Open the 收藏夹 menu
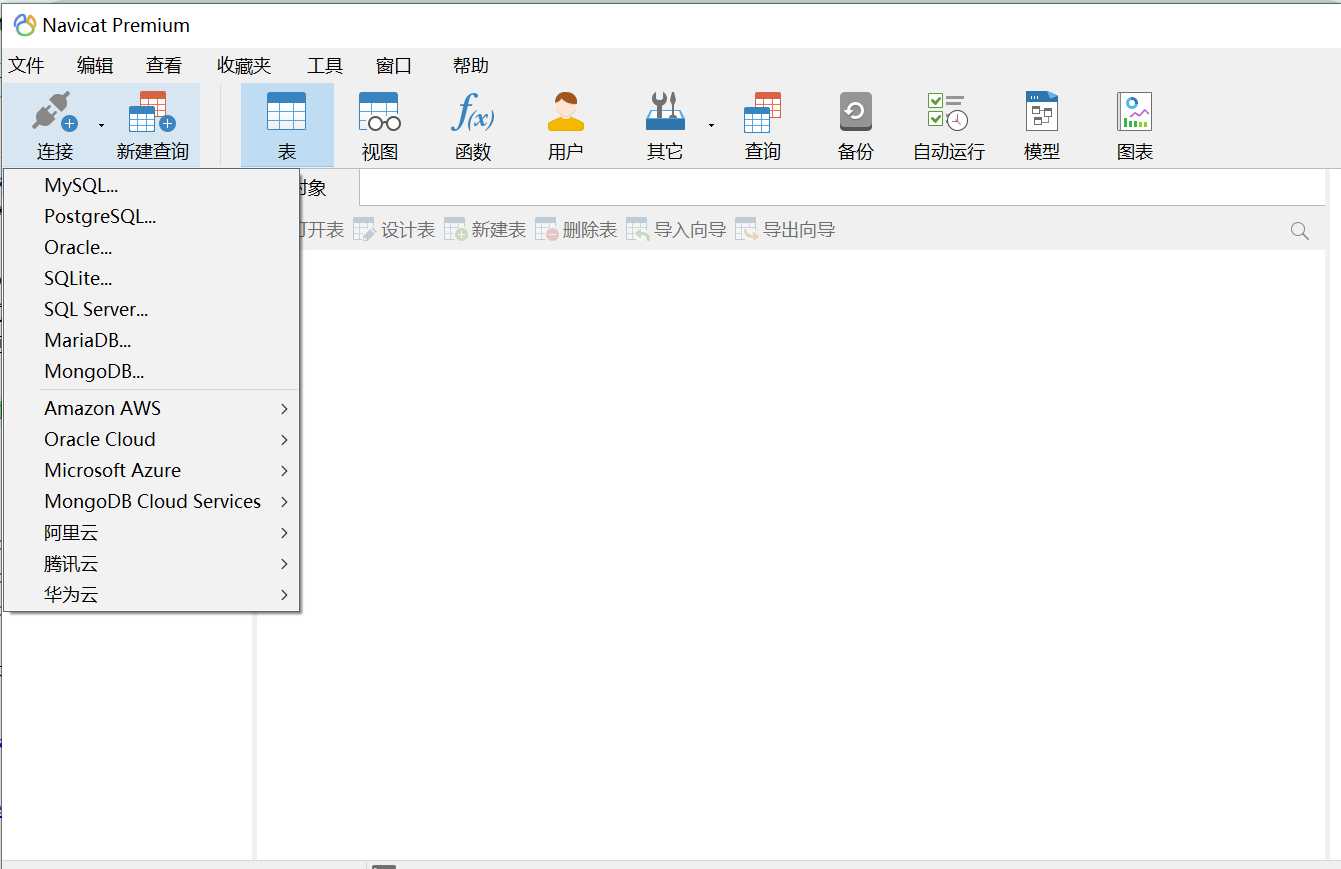The height and width of the screenshot is (869, 1341). click(x=244, y=65)
